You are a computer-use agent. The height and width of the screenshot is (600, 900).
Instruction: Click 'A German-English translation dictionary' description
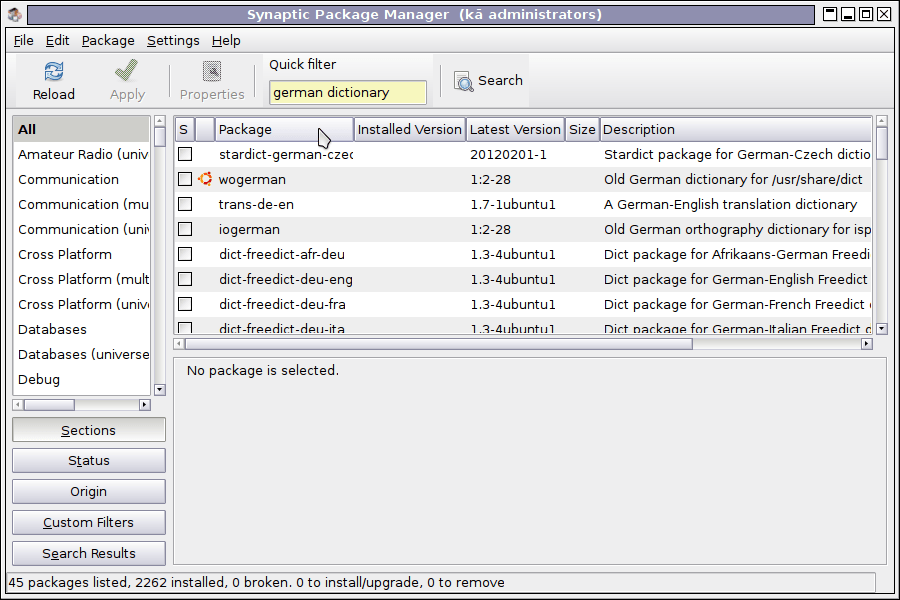pyautogui.click(x=730, y=204)
